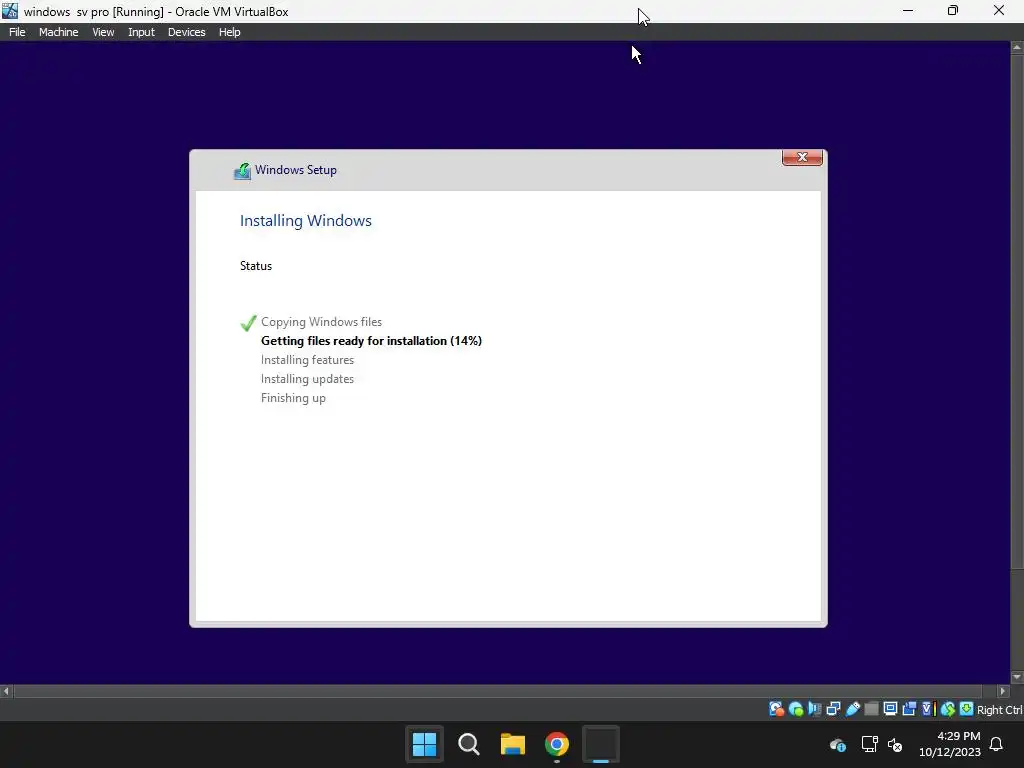The height and width of the screenshot is (768, 1024).
Task: Click the green checkmark next to Copying Windows files
Action: coord(248,323)
